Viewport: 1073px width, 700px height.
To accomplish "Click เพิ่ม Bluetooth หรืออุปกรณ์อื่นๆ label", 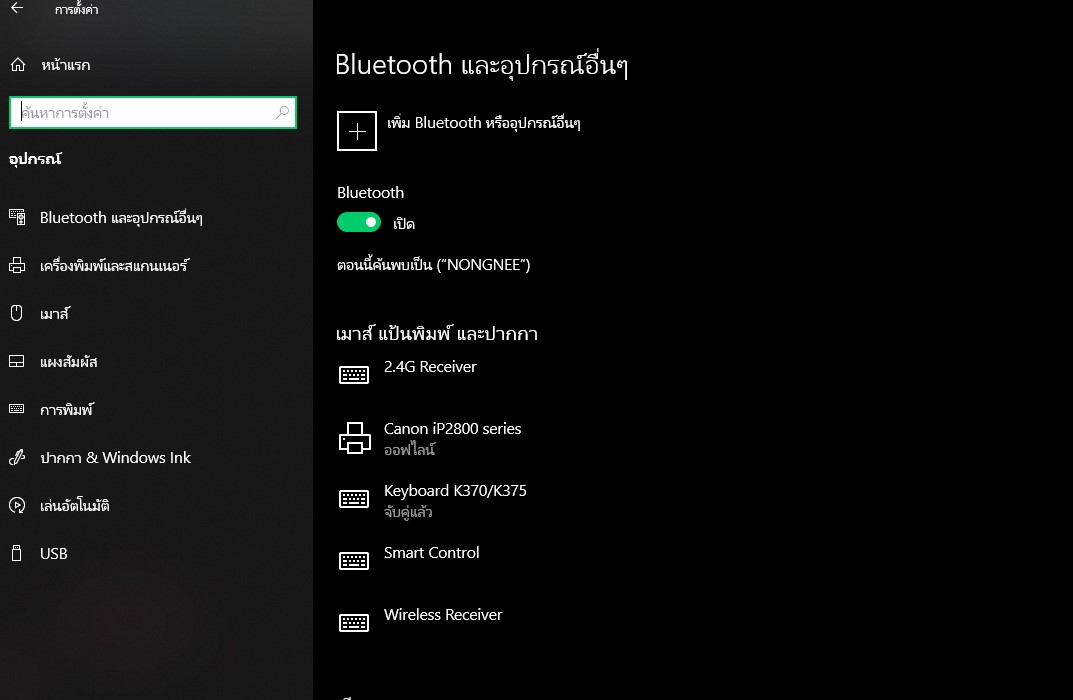I will tap(484, 123).
